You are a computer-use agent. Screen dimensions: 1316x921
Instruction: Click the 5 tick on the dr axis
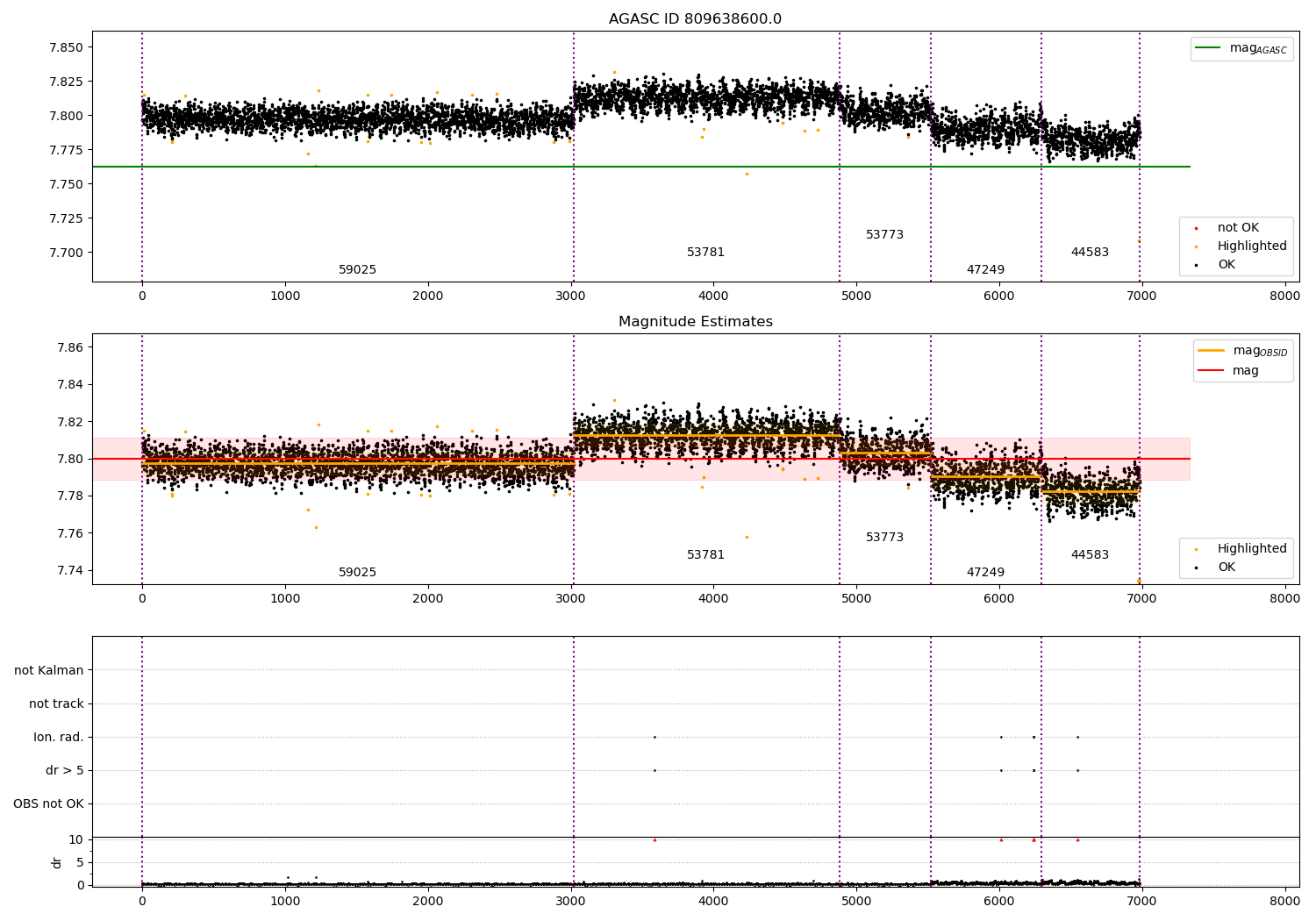point(81,862)
